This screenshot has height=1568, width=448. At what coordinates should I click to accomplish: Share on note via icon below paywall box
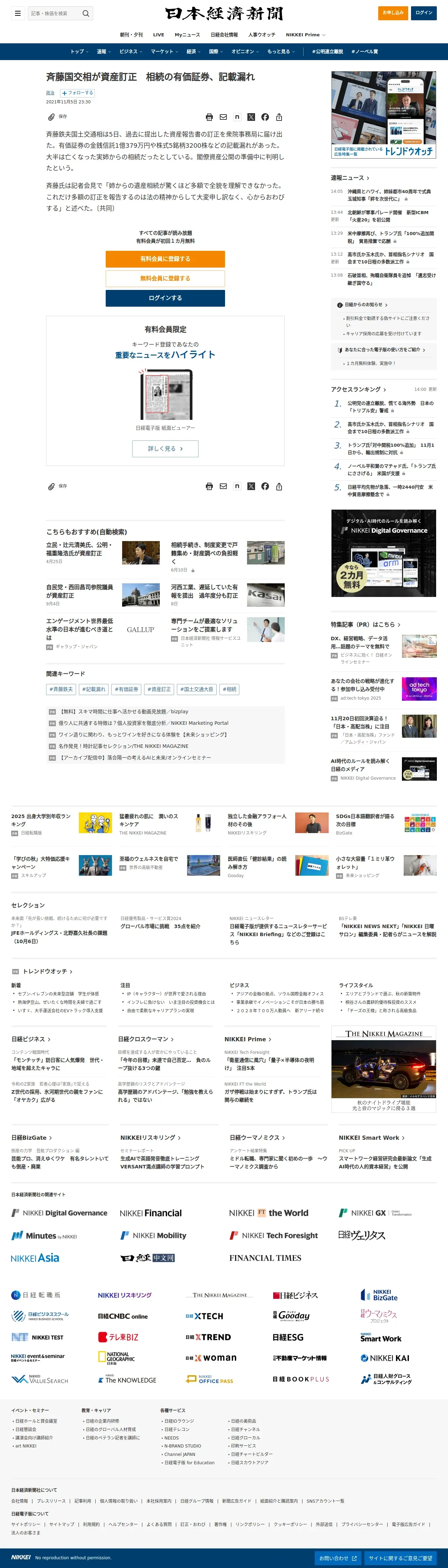(237, 486)
